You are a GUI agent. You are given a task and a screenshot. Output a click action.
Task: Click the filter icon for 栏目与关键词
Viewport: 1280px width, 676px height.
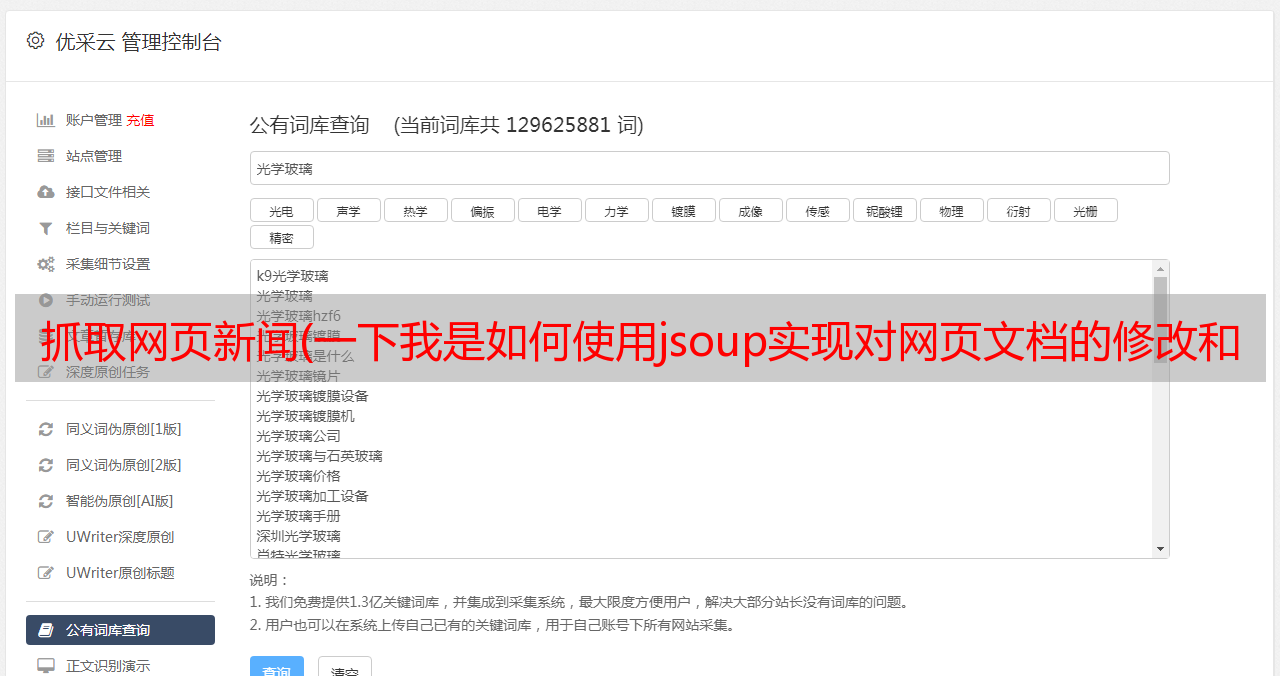click(x=46, y=228)
